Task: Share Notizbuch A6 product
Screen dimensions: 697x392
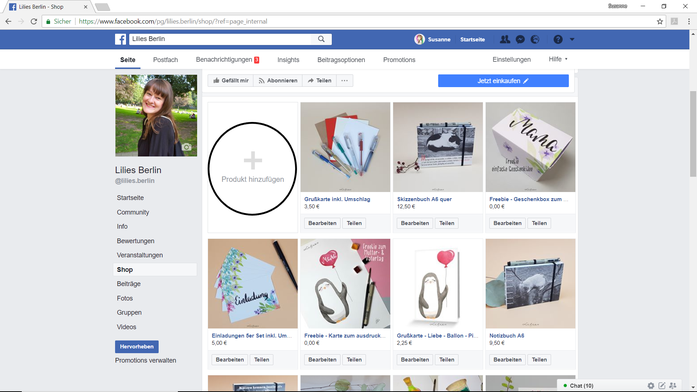Action: 539,360
